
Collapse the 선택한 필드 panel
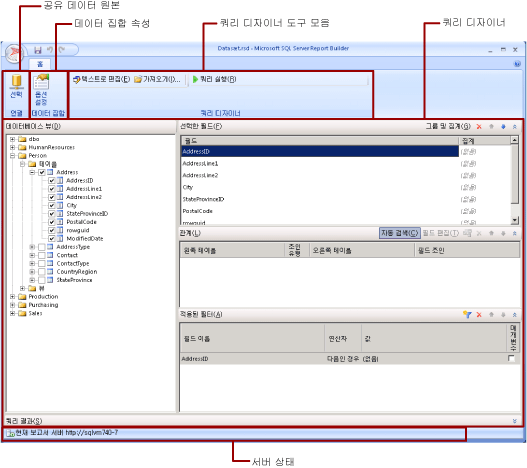[x=515, y=127]
